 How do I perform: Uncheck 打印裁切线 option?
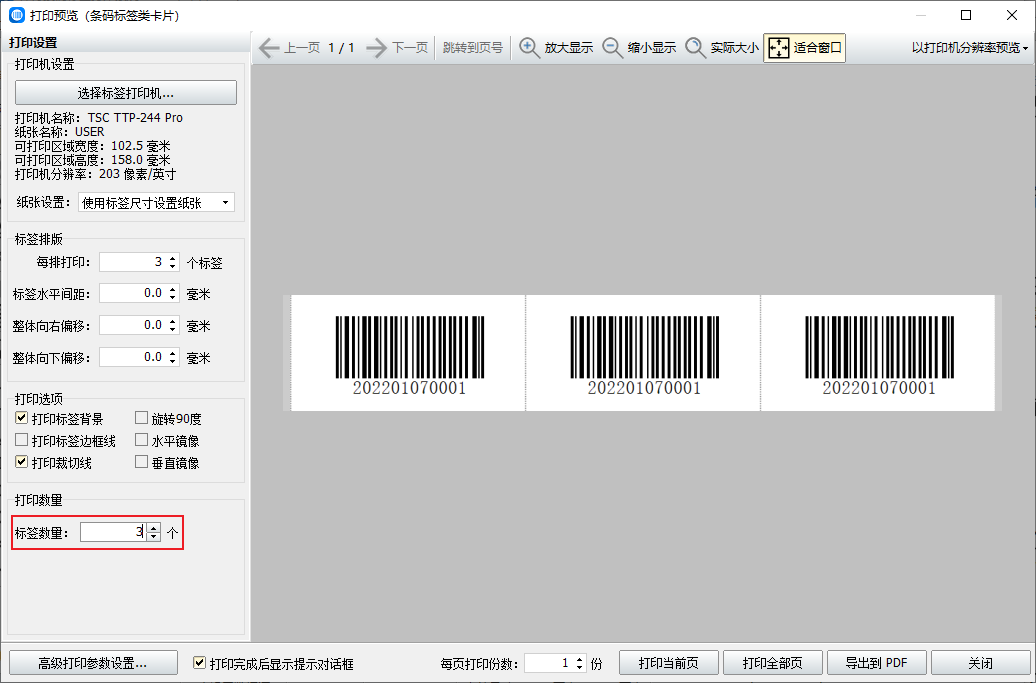point(21,462)
